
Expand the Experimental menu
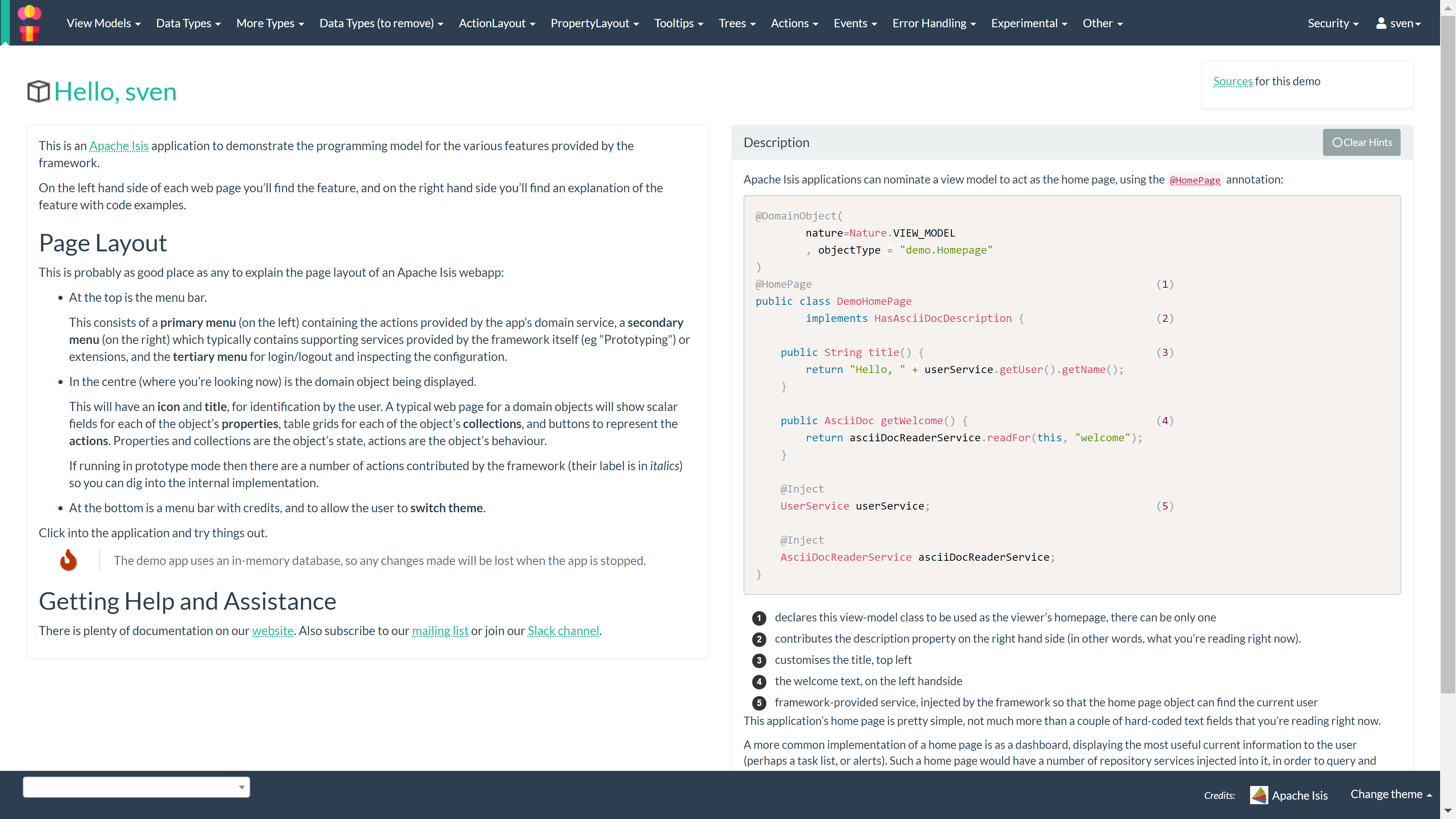coord(1029,23)
